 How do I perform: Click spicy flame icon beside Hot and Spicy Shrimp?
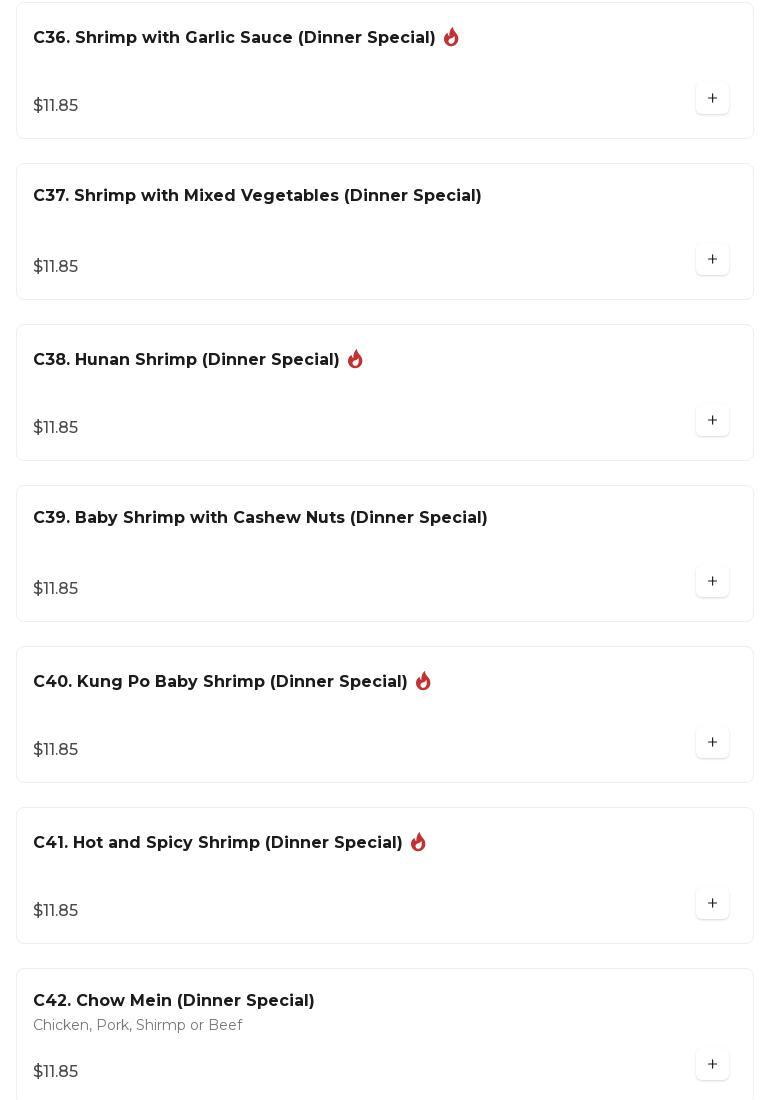(418, 842)
